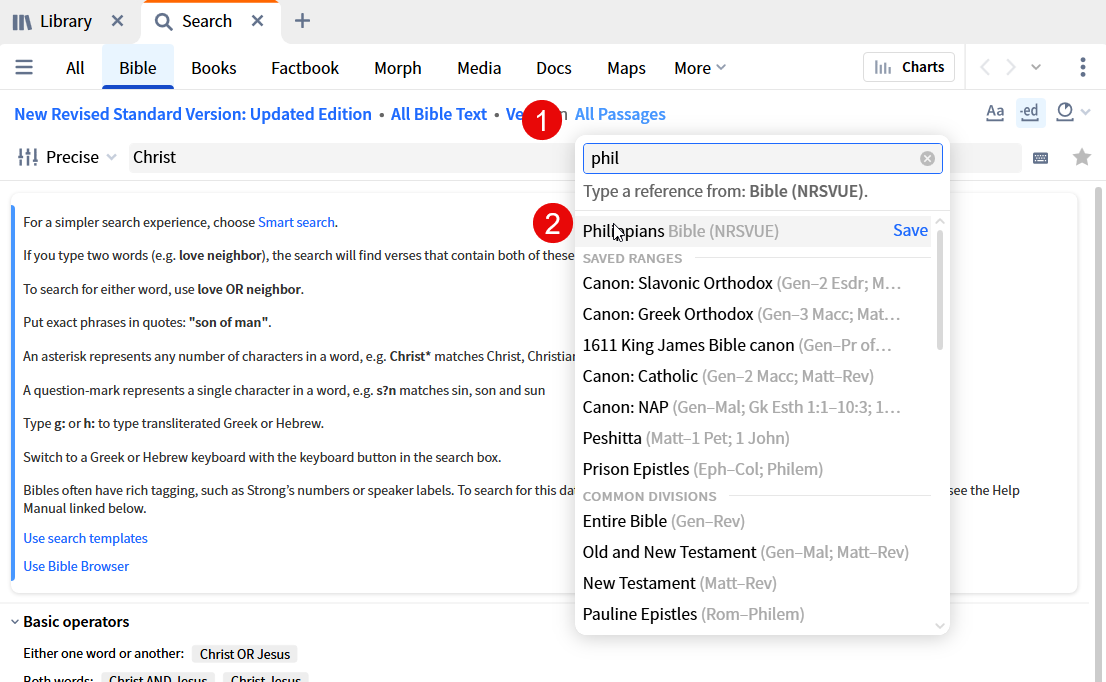Click the reference range input containing phil

pos(762,159)
